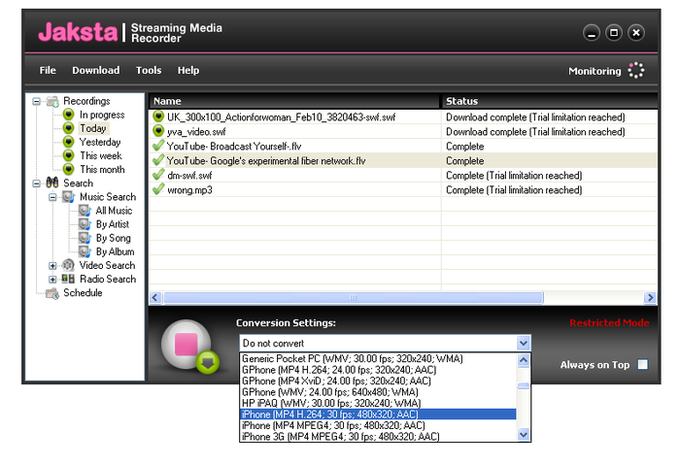
Task: Click the file list's left scroll arrow
Action: 156,298
